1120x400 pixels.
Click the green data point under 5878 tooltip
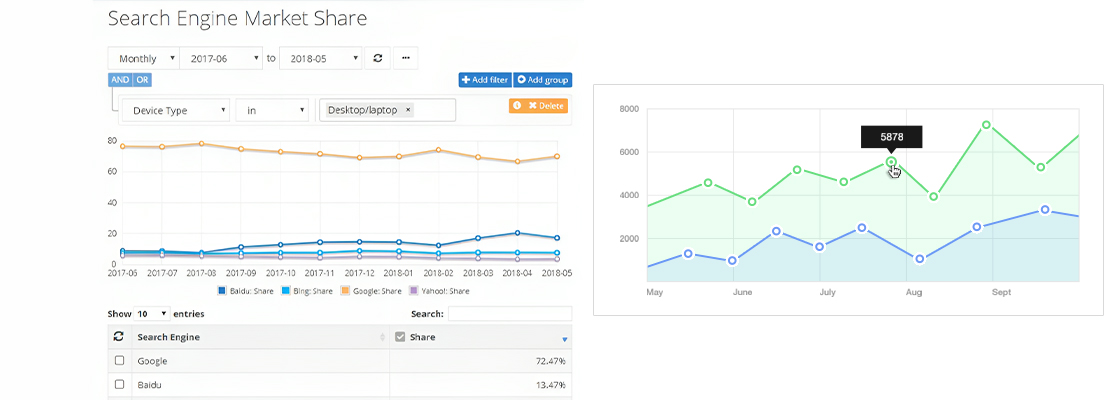click(x=891, y=162)
